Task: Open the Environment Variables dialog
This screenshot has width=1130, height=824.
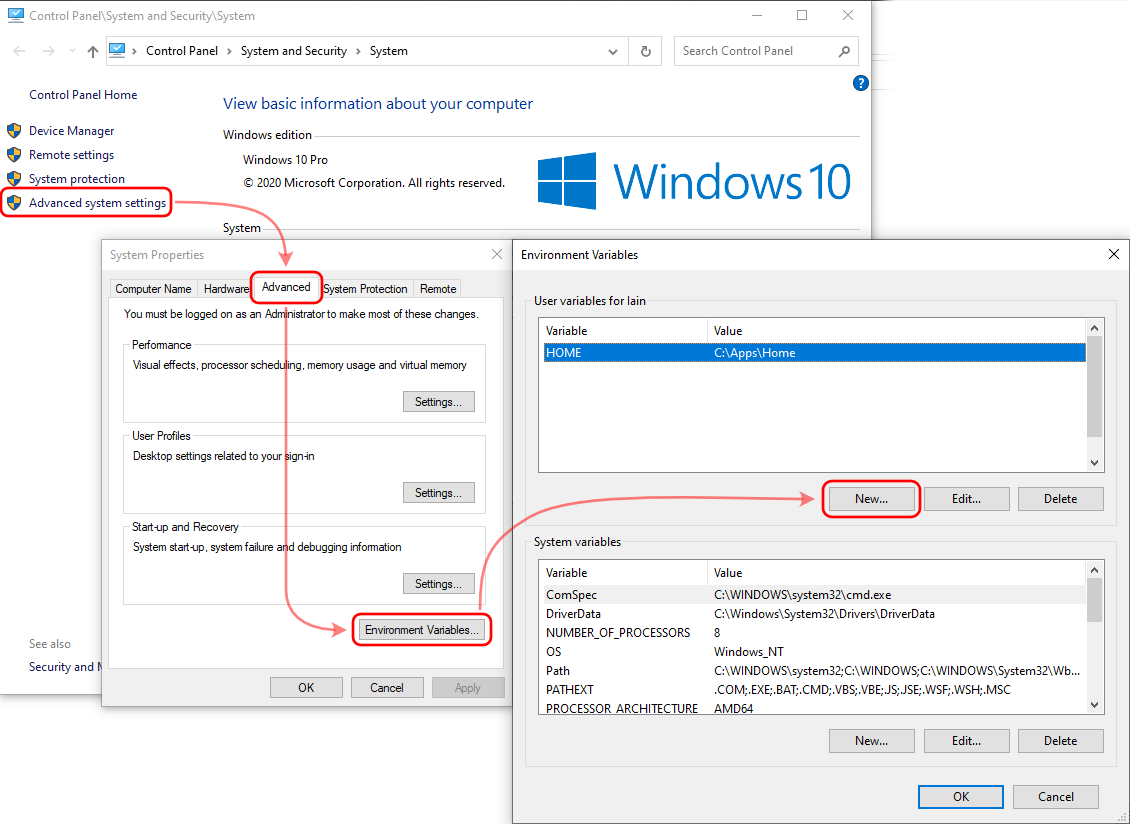Action: tap(421, 630)
